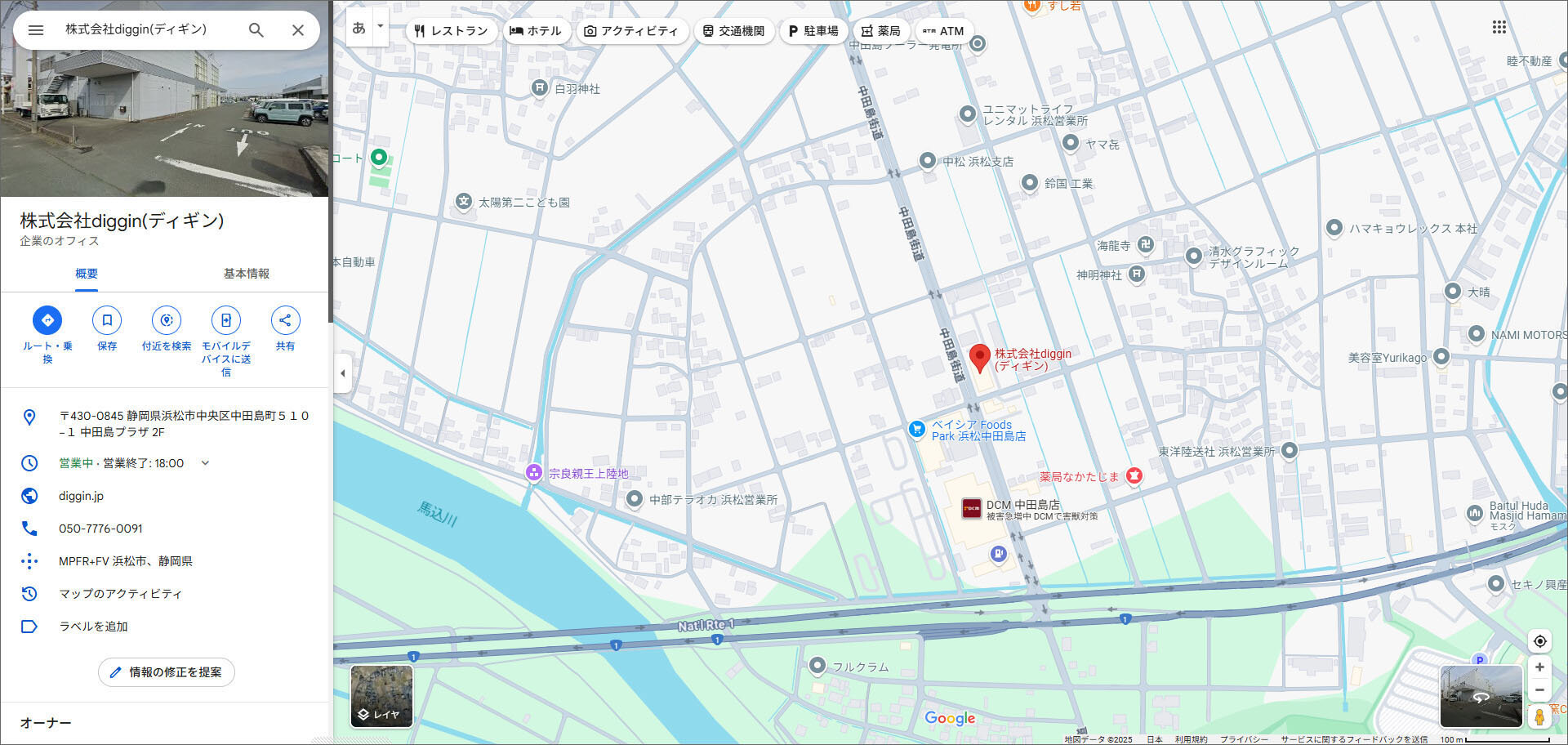Click the ハマキョウレックス 本社 marker
Viewport: 1568px width, 745px height.
(1334, 227)
